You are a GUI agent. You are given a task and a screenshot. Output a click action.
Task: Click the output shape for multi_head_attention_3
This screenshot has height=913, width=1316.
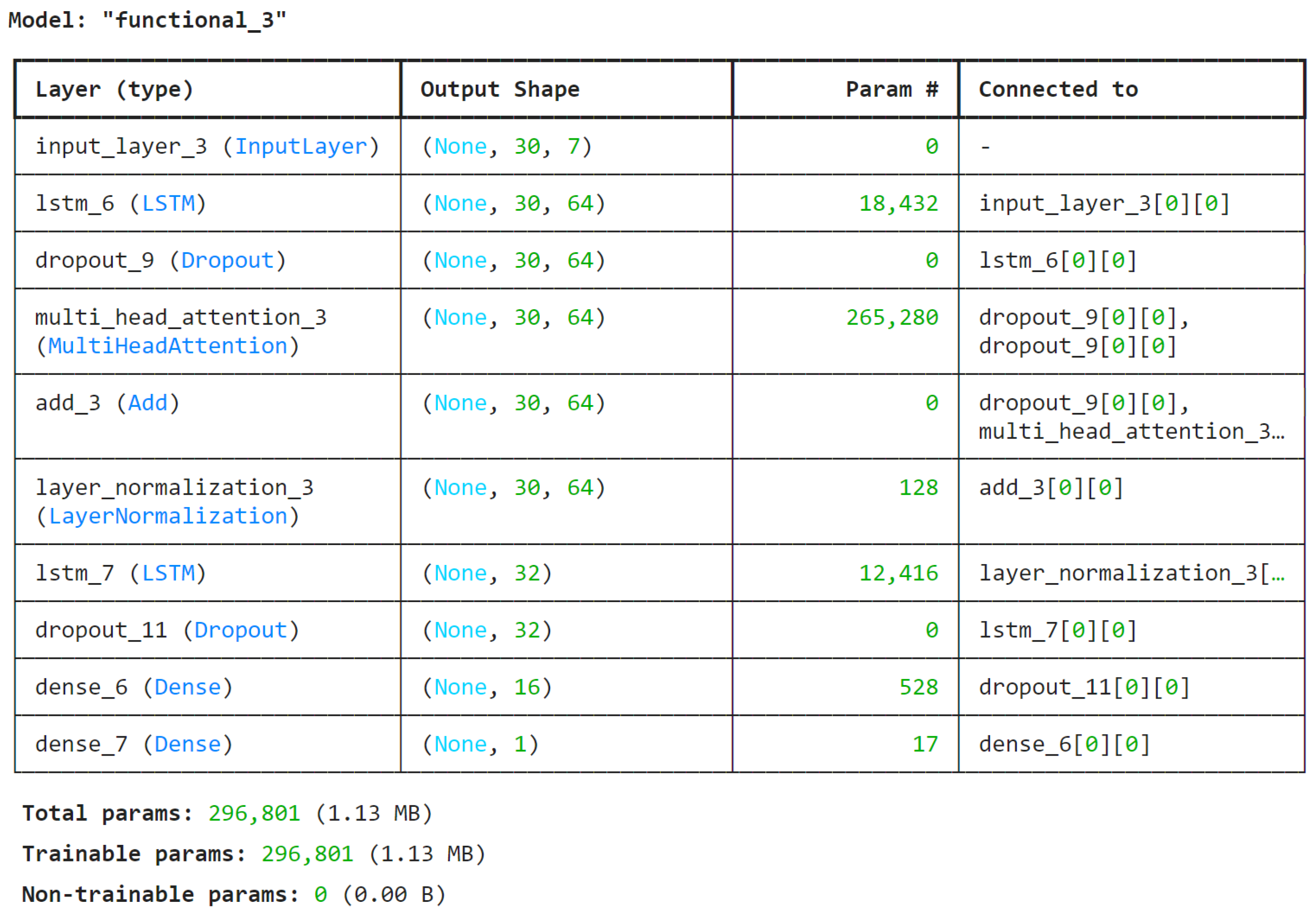coord(513,318)
